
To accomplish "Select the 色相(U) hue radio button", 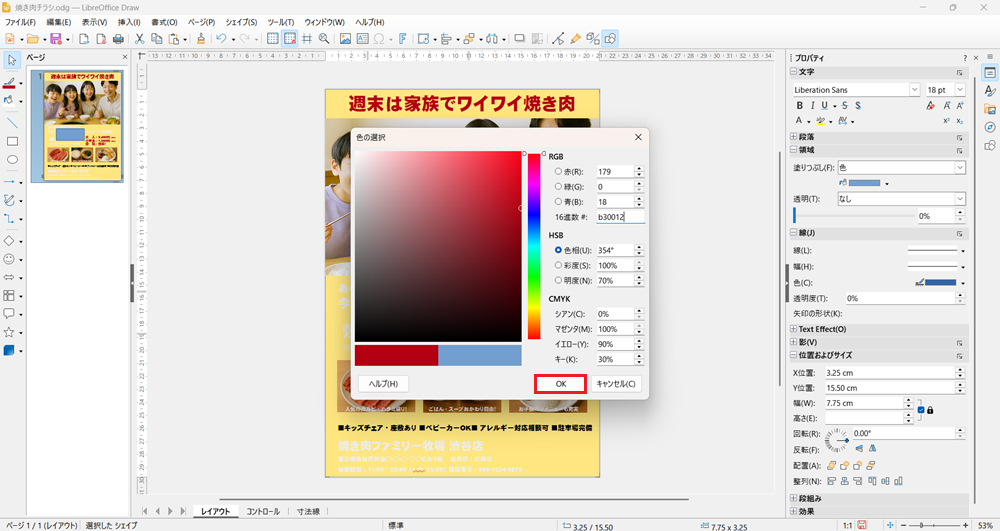I will (x=559, y=251).
